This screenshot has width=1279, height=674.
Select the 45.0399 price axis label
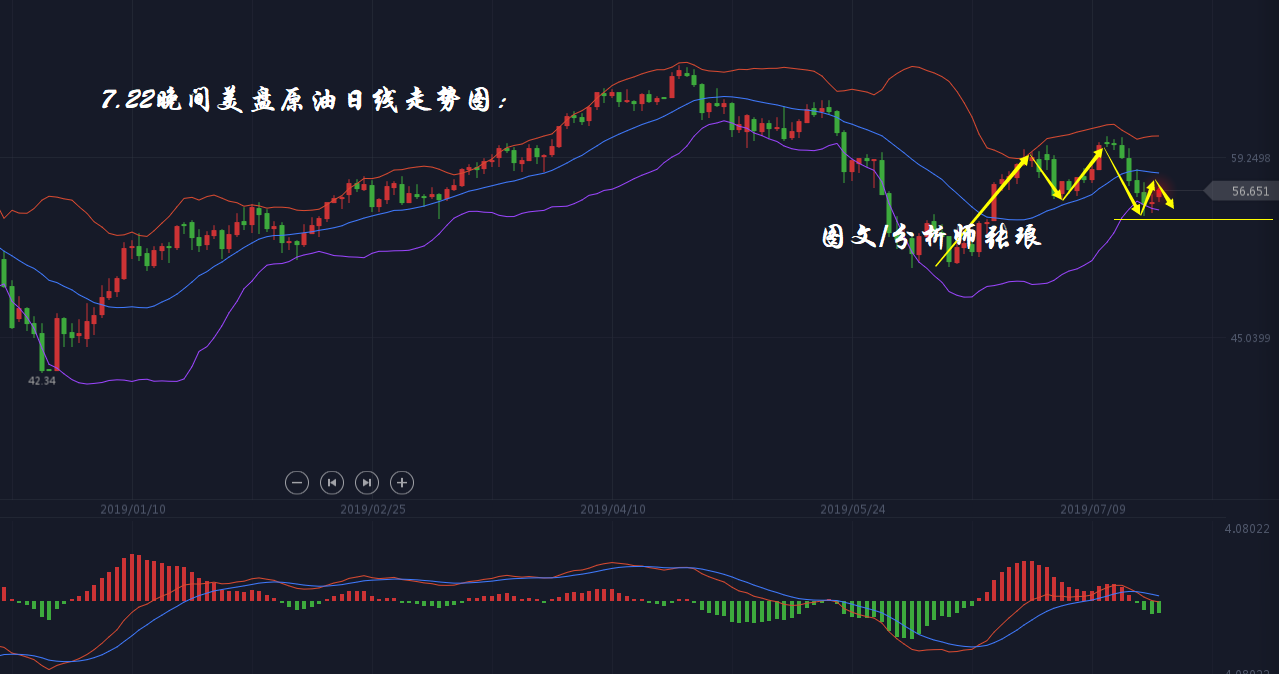coord(1250,338)
